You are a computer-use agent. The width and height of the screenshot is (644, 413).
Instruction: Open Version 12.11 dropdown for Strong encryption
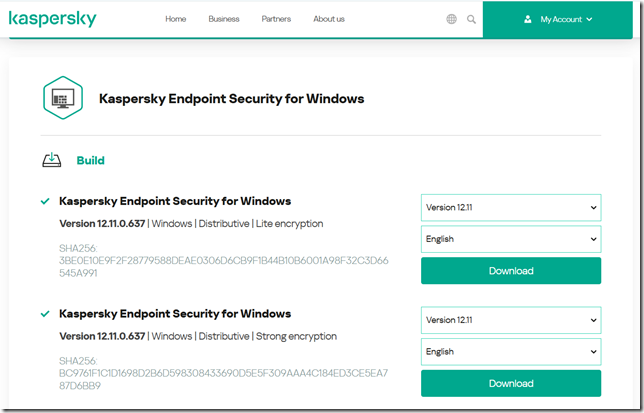[510, 320]
